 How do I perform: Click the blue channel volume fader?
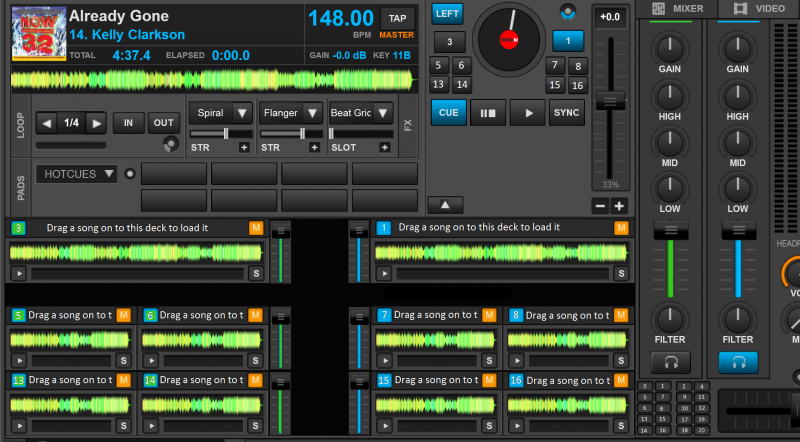coord(738,230)
